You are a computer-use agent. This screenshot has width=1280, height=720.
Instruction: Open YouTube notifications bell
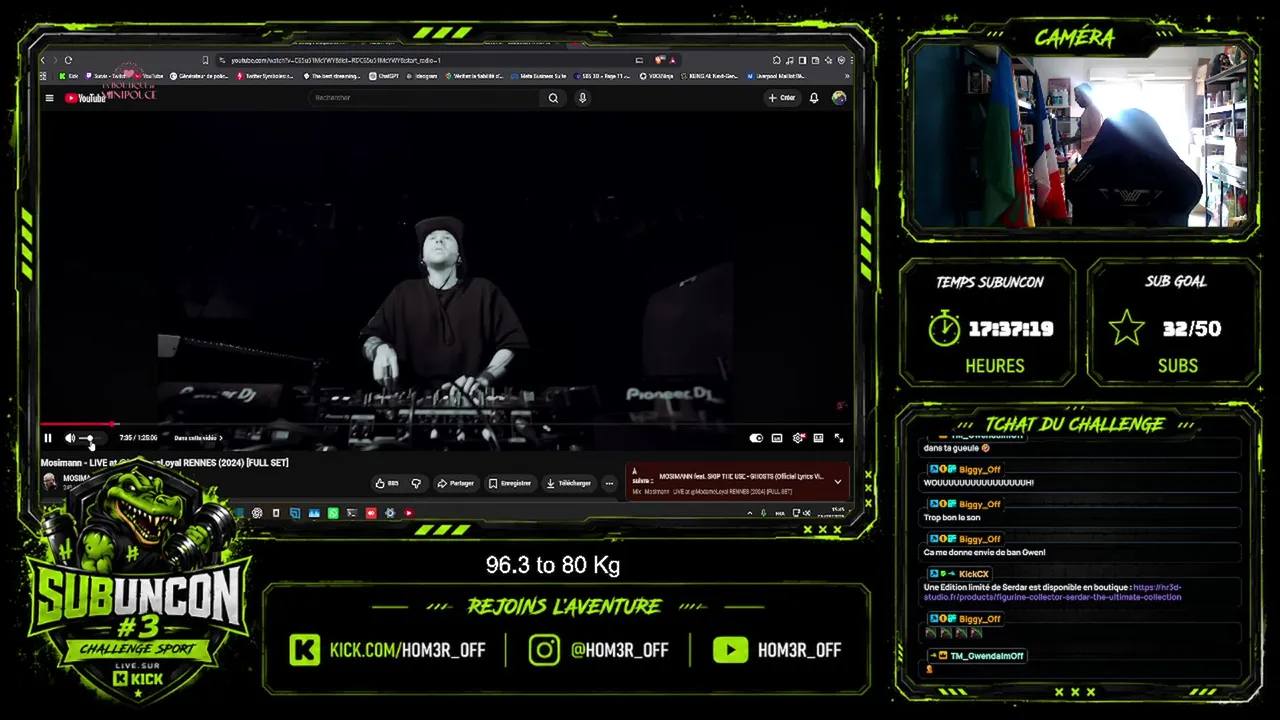[814, 98]
